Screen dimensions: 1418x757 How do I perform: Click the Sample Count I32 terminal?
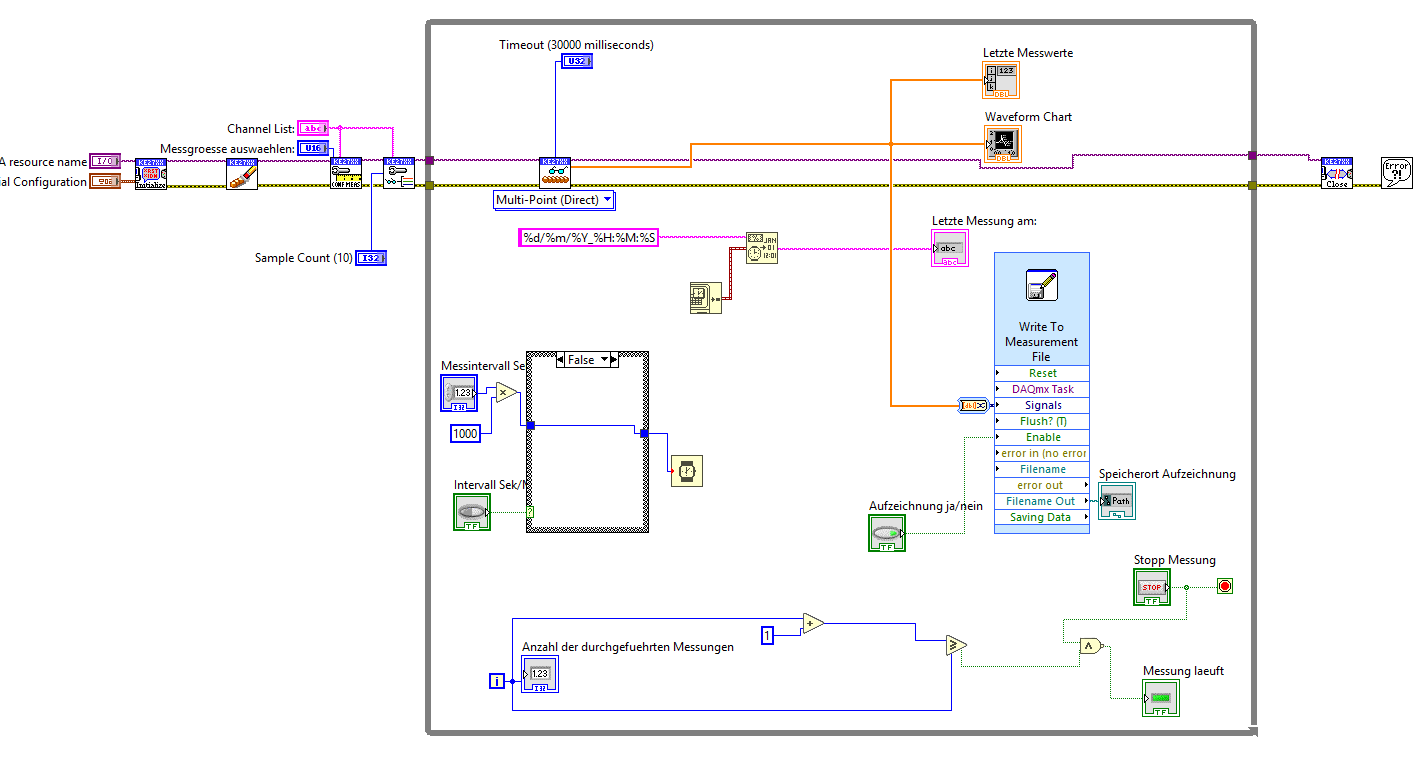(371, 258)
